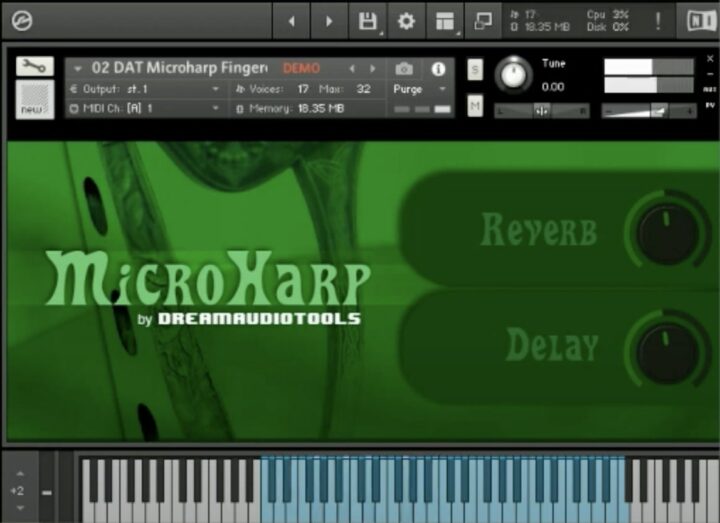
Task: Toggle the Solo S button
Action: [475, 69]
